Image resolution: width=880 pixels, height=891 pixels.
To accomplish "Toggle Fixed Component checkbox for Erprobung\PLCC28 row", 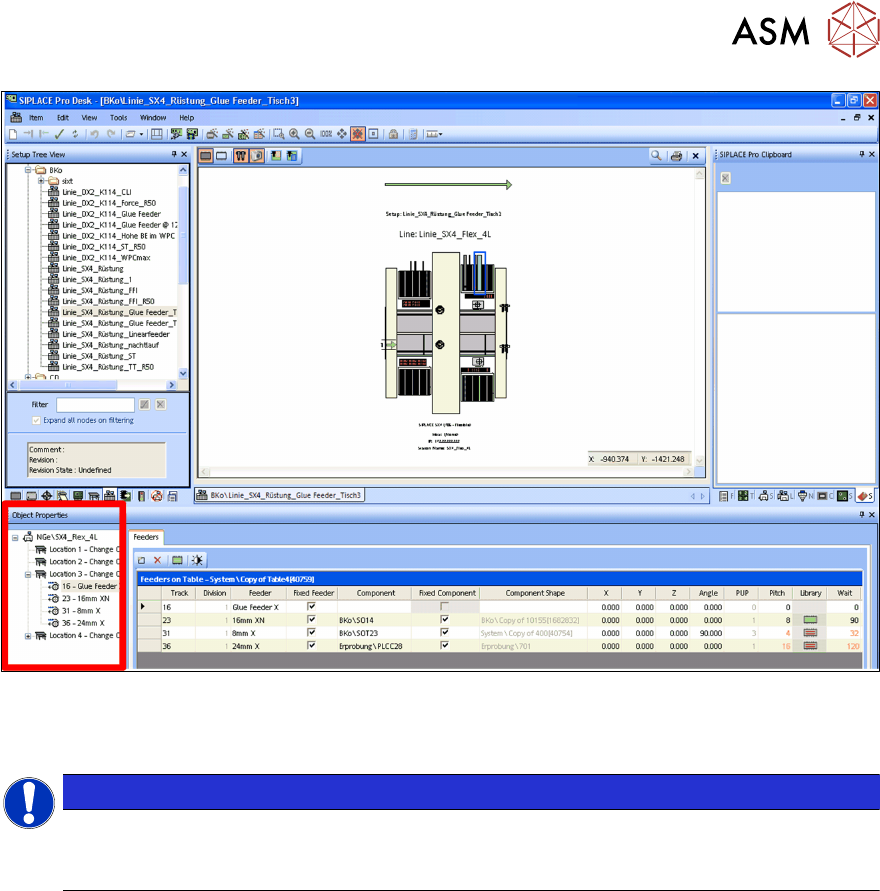I will click(445, 646).
